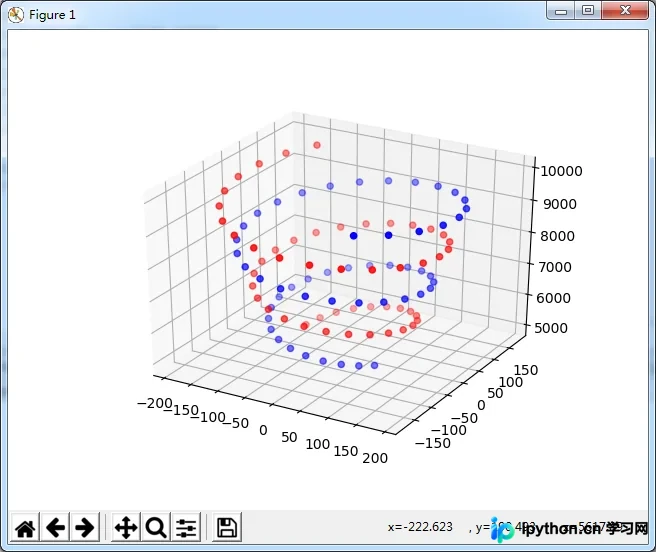Save the figure
This screenshot has height=552, width=656.
click(227, 527)
